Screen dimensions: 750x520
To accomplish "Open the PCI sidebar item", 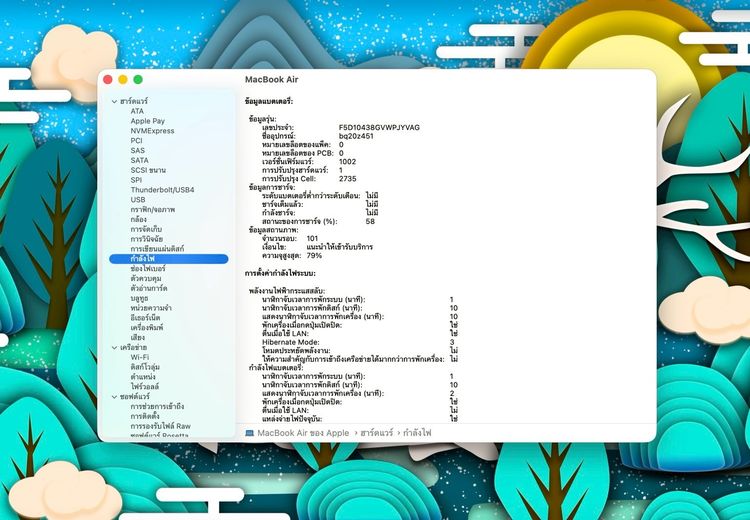I will (136, 141).
